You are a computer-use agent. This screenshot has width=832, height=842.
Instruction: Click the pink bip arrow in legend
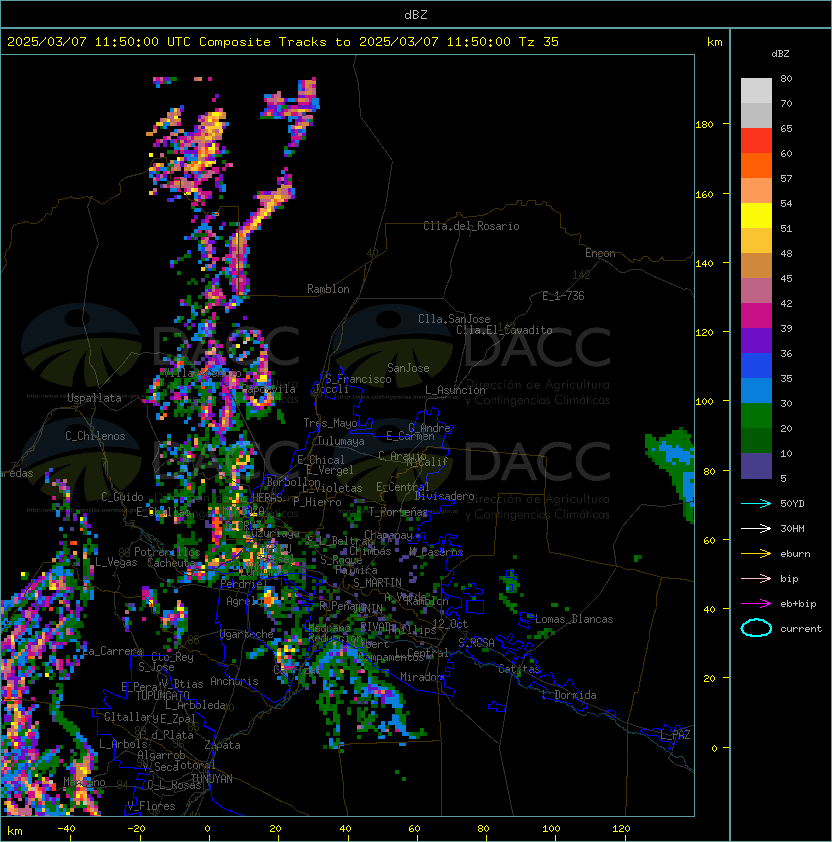pos(756,578)
